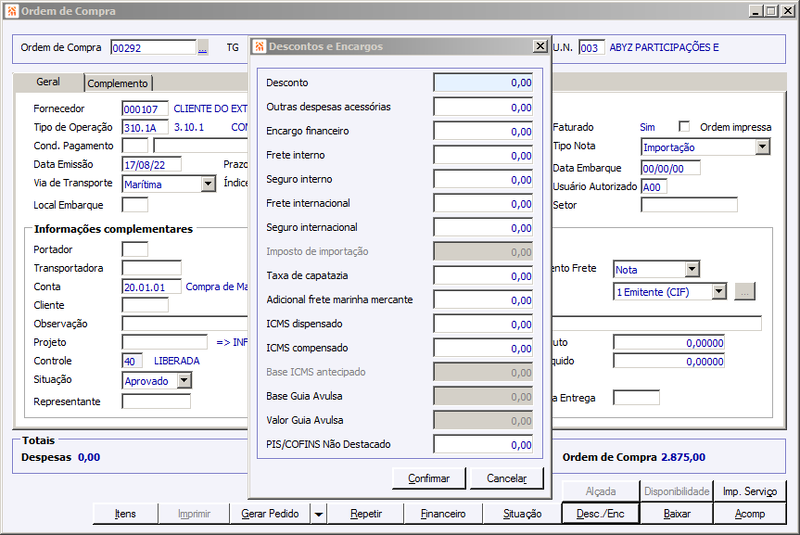Click the Frete internacional input field

[483, 203]
